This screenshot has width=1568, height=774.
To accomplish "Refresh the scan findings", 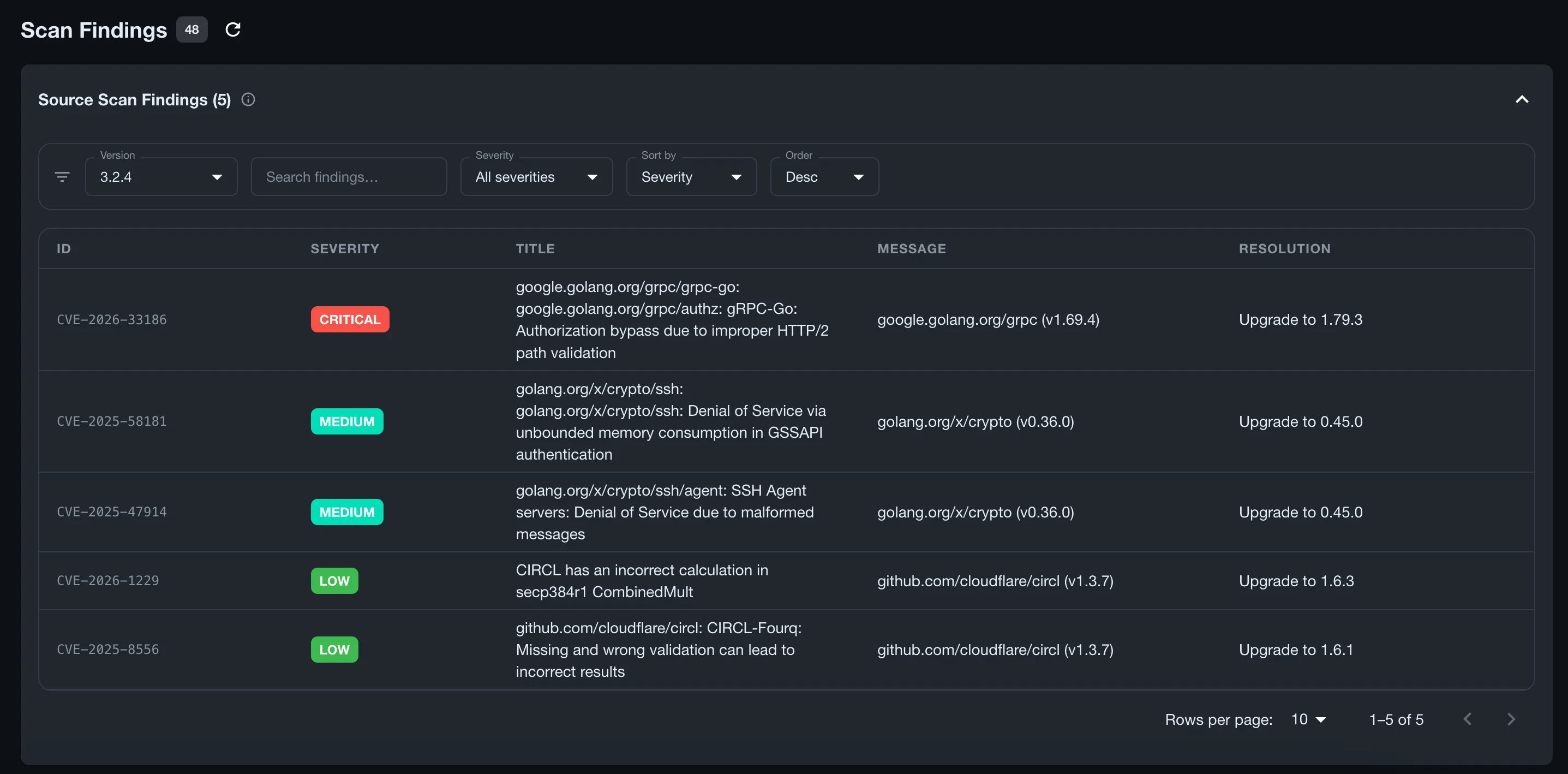I will pyautogui.click(x=232, y=29).
